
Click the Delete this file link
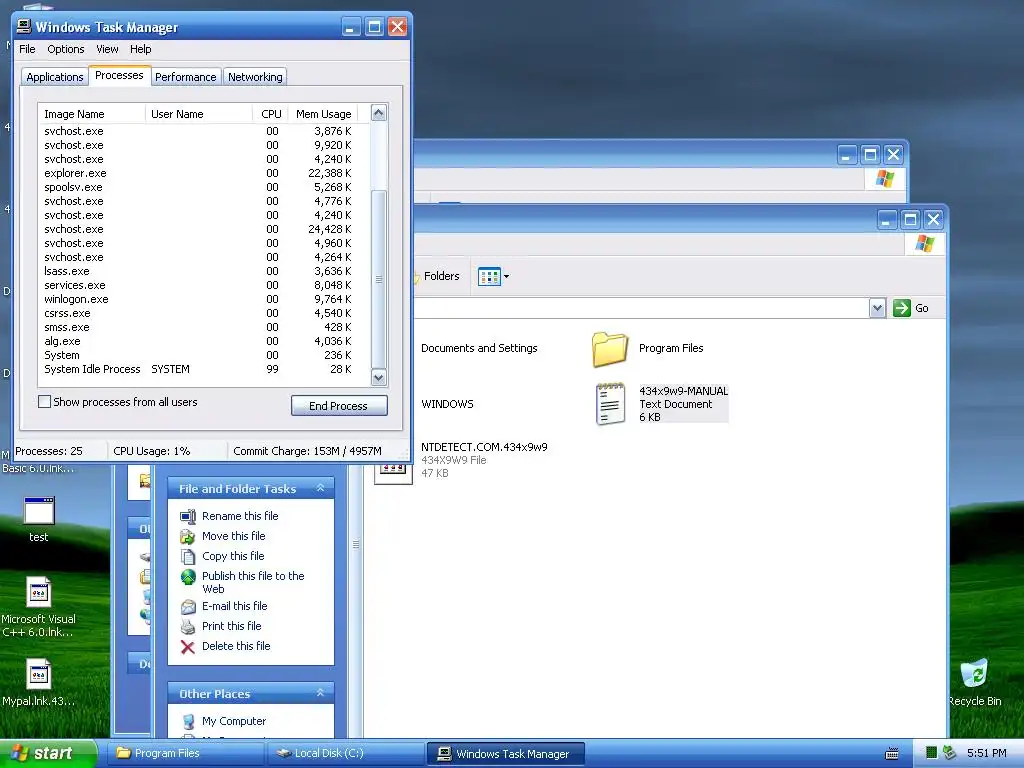236,647
